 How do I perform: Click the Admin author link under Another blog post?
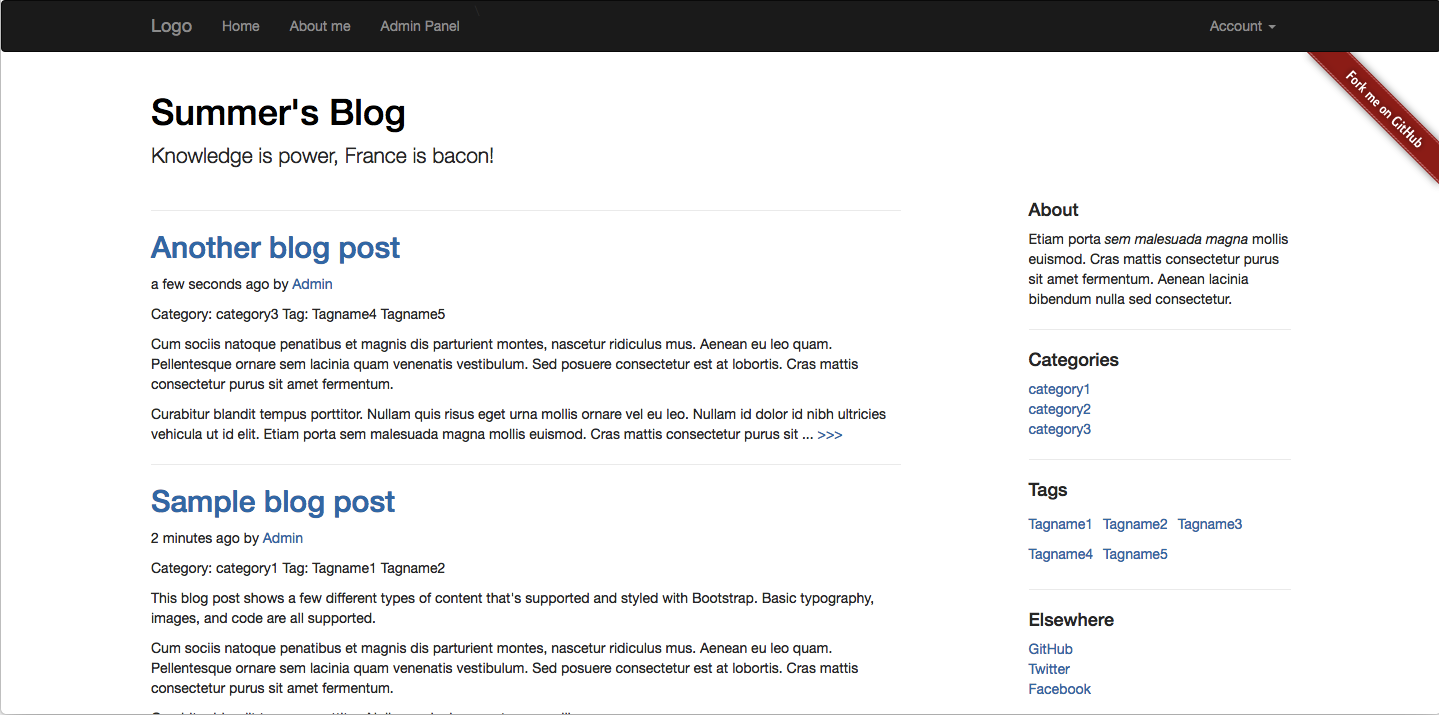coord(312,284)
